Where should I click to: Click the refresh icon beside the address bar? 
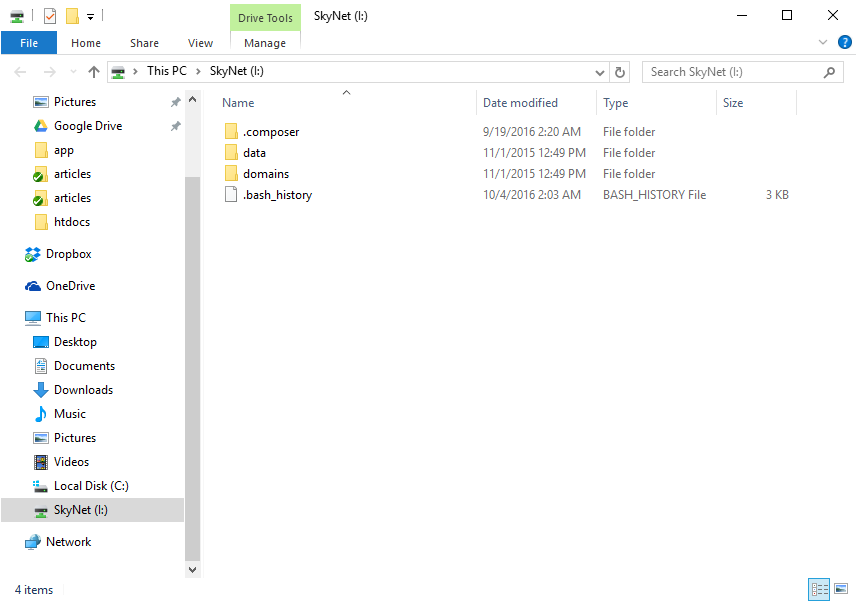tap(618, 71)
